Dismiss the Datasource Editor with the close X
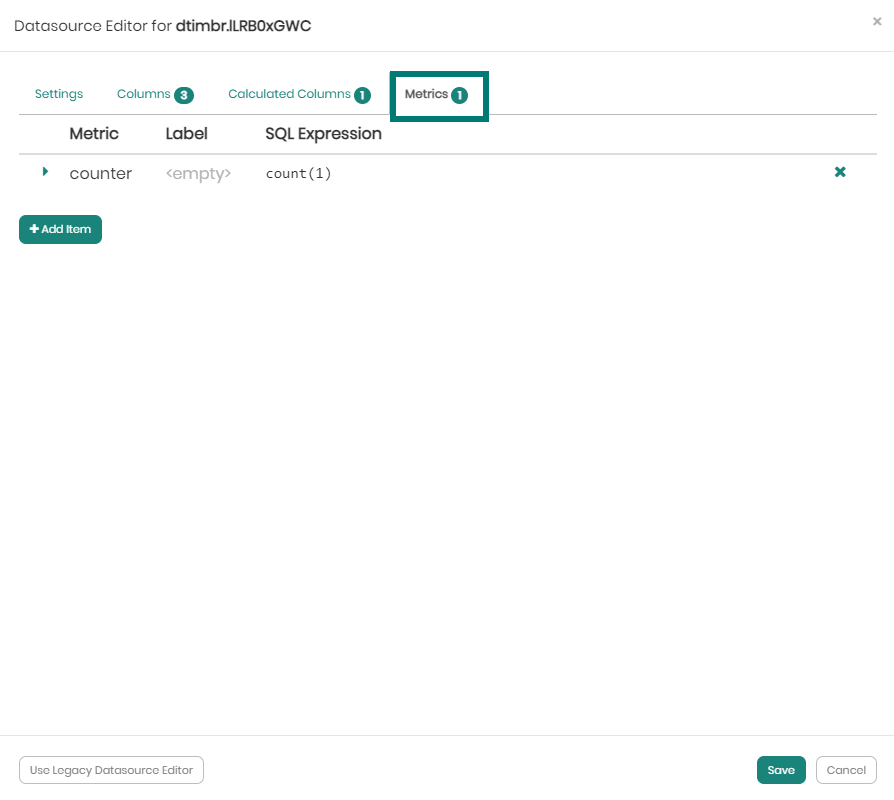This screenshot has height=800, width=894. tap(877, 22)
